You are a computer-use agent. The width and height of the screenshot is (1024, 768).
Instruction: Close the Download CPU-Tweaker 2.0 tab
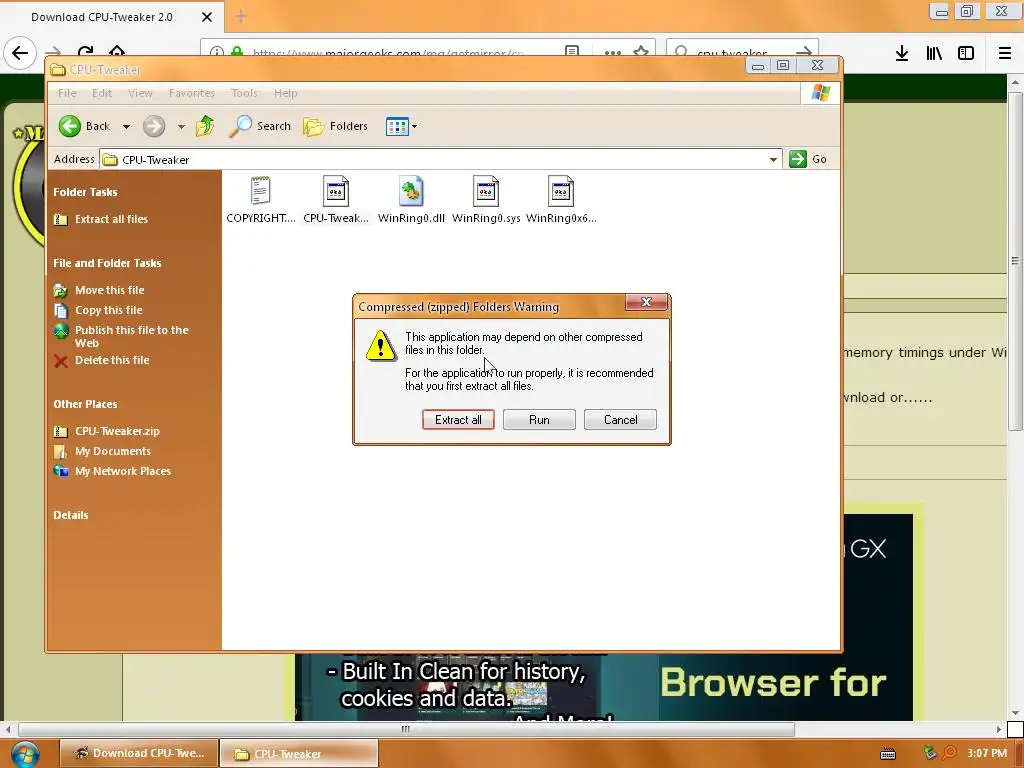pos(206,17)
